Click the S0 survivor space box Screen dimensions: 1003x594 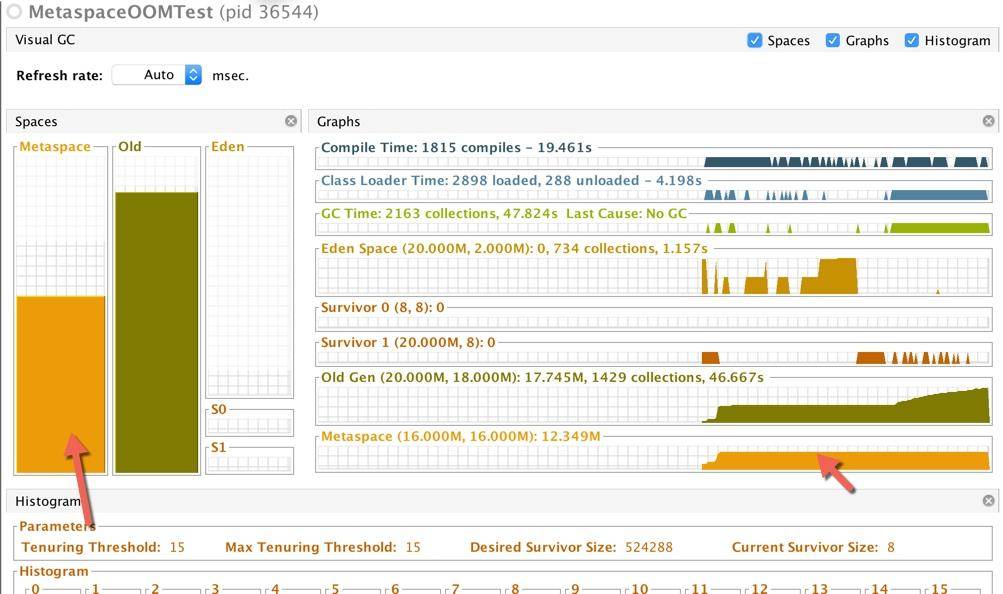(x=249, y=425)
